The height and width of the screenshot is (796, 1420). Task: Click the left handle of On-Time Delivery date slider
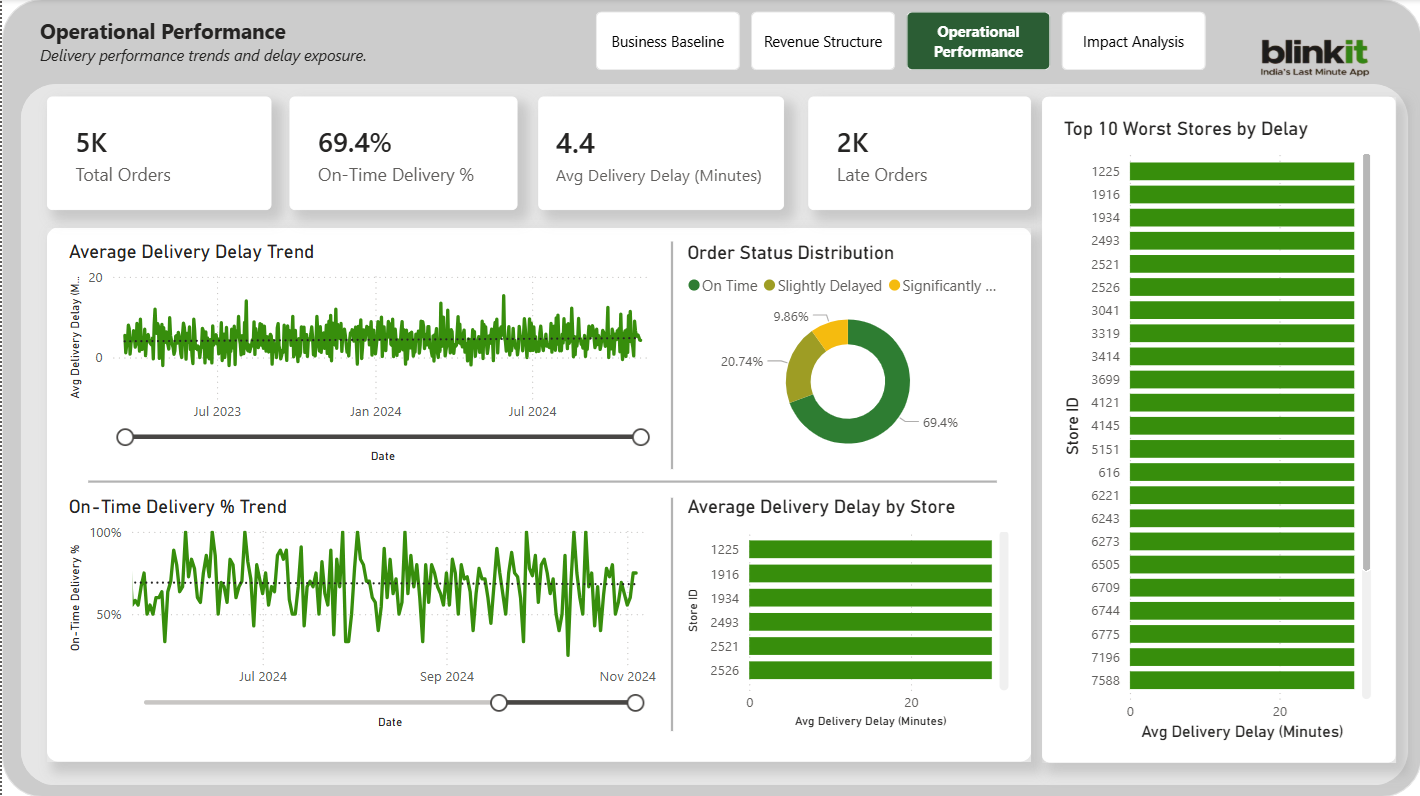[499, 702]
